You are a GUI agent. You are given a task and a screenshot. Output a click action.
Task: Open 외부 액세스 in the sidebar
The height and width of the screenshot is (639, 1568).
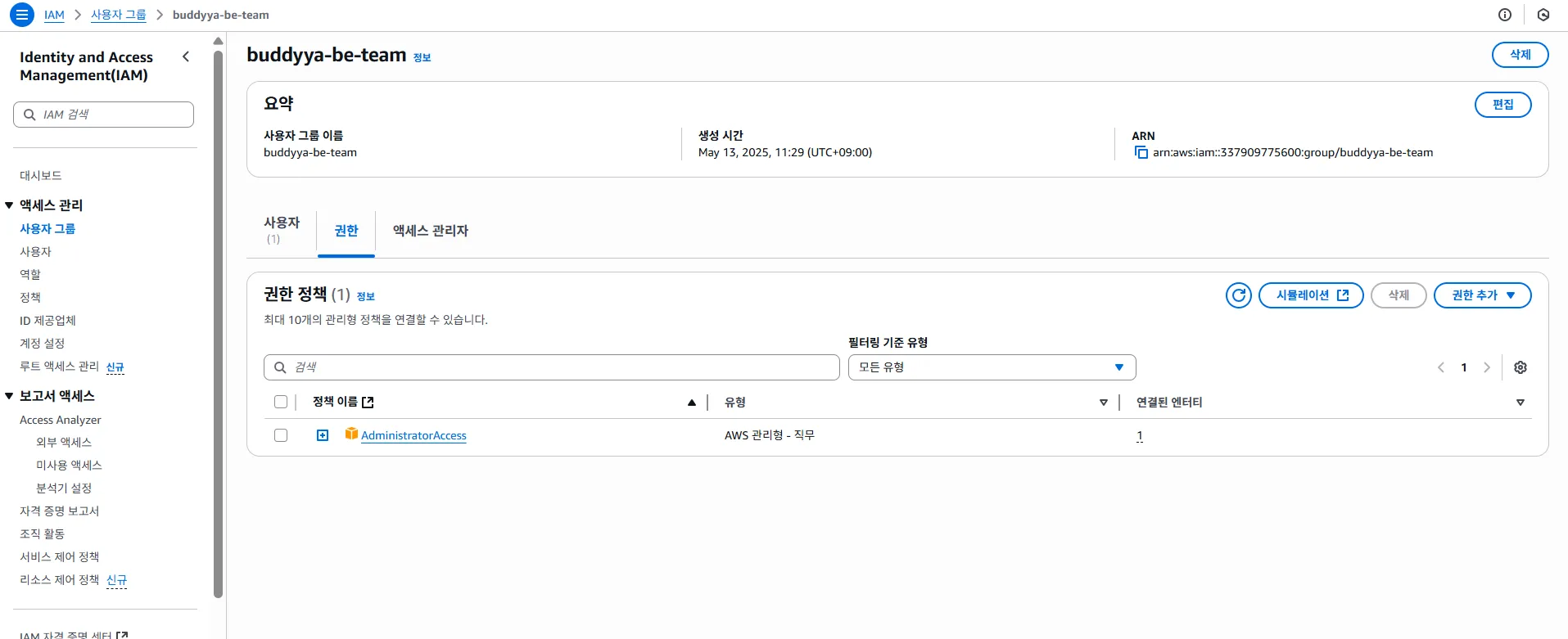click(64, 443)
